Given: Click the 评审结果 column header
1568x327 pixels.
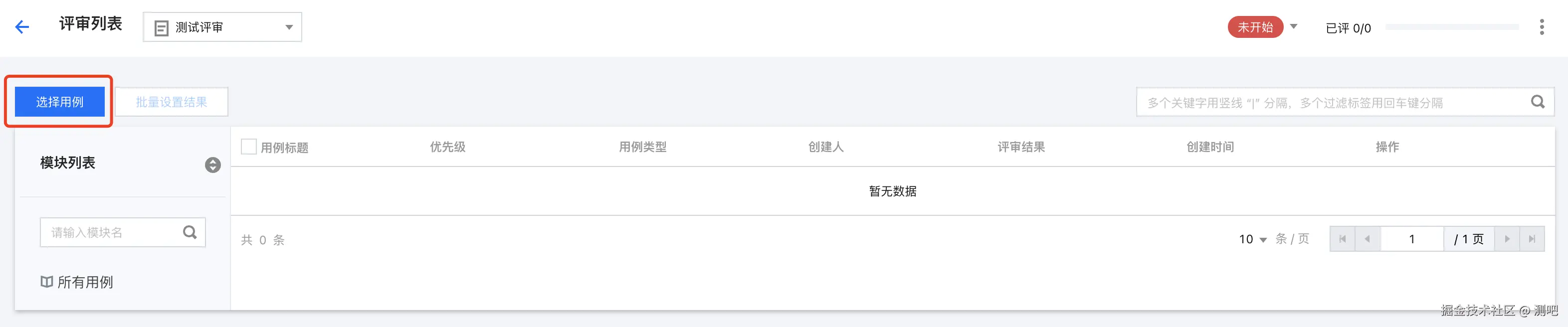Looking at the screenshot, I should click(x=1021, y=147).
